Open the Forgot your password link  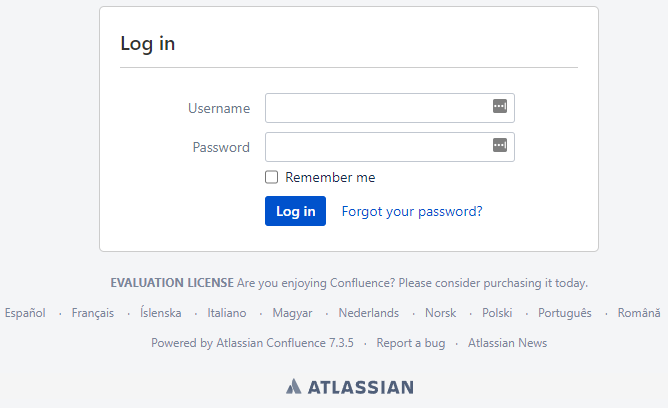(412, 211)
